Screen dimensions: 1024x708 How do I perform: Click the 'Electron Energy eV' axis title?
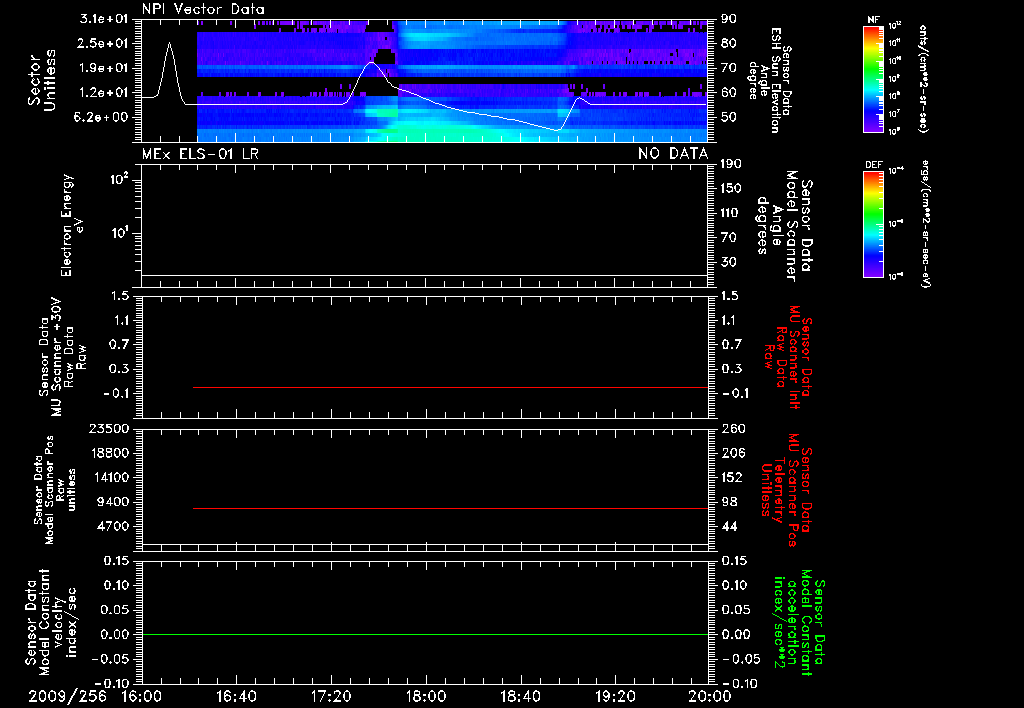coord(72,225)
